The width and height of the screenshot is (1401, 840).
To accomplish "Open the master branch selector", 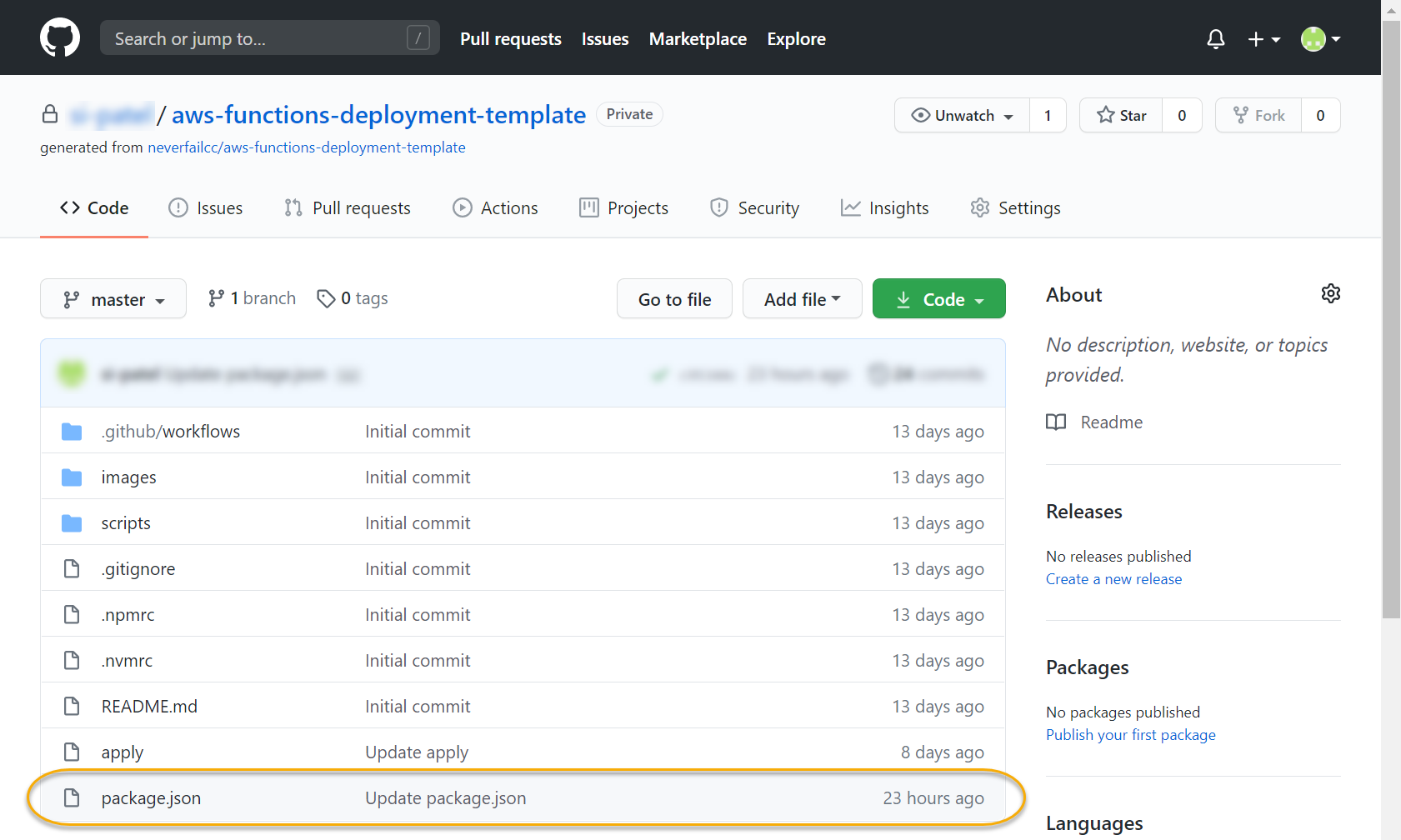I will [113, 299].
